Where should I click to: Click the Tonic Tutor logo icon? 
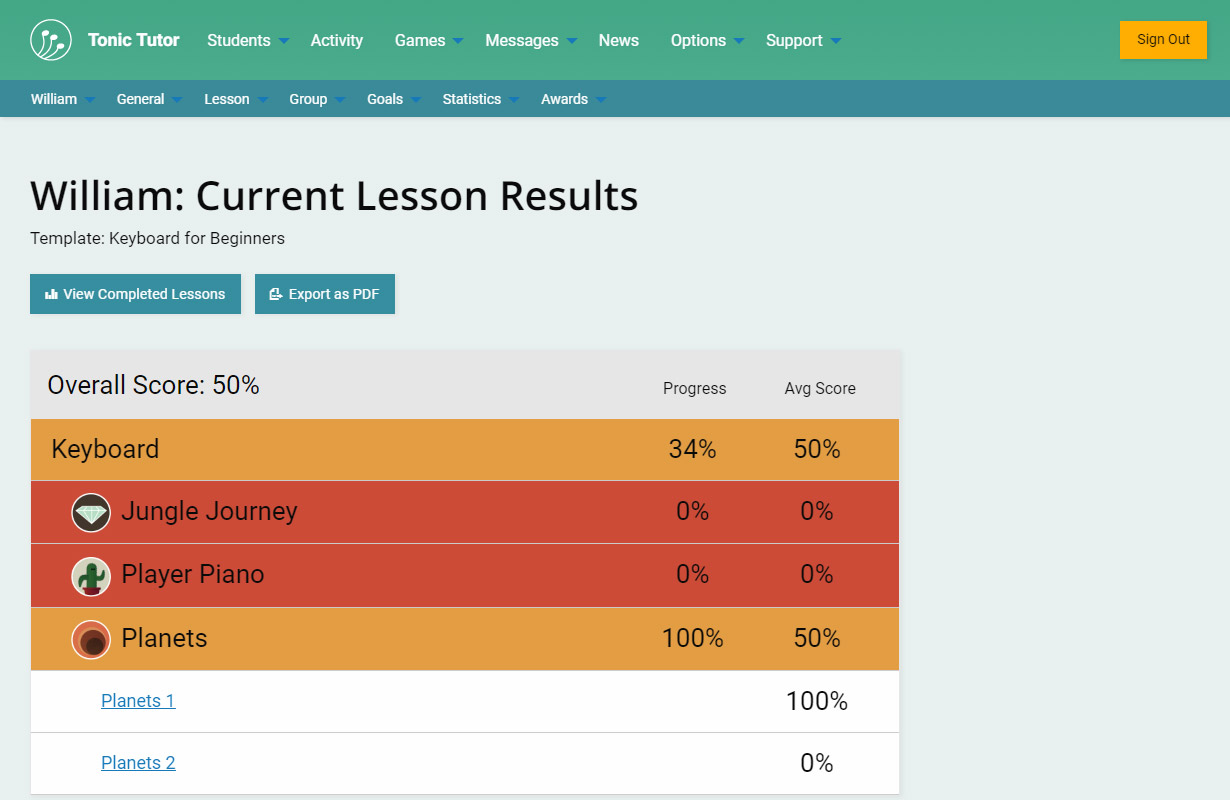pyautogui.click(x=51, y=40)
